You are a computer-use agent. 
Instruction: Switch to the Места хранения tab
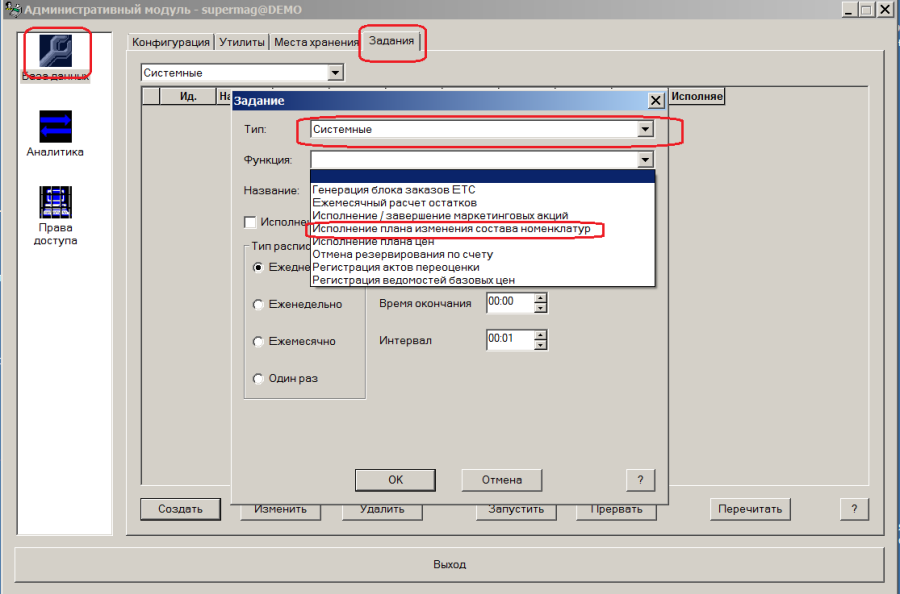pyautogui.click(x=316, y=42)
